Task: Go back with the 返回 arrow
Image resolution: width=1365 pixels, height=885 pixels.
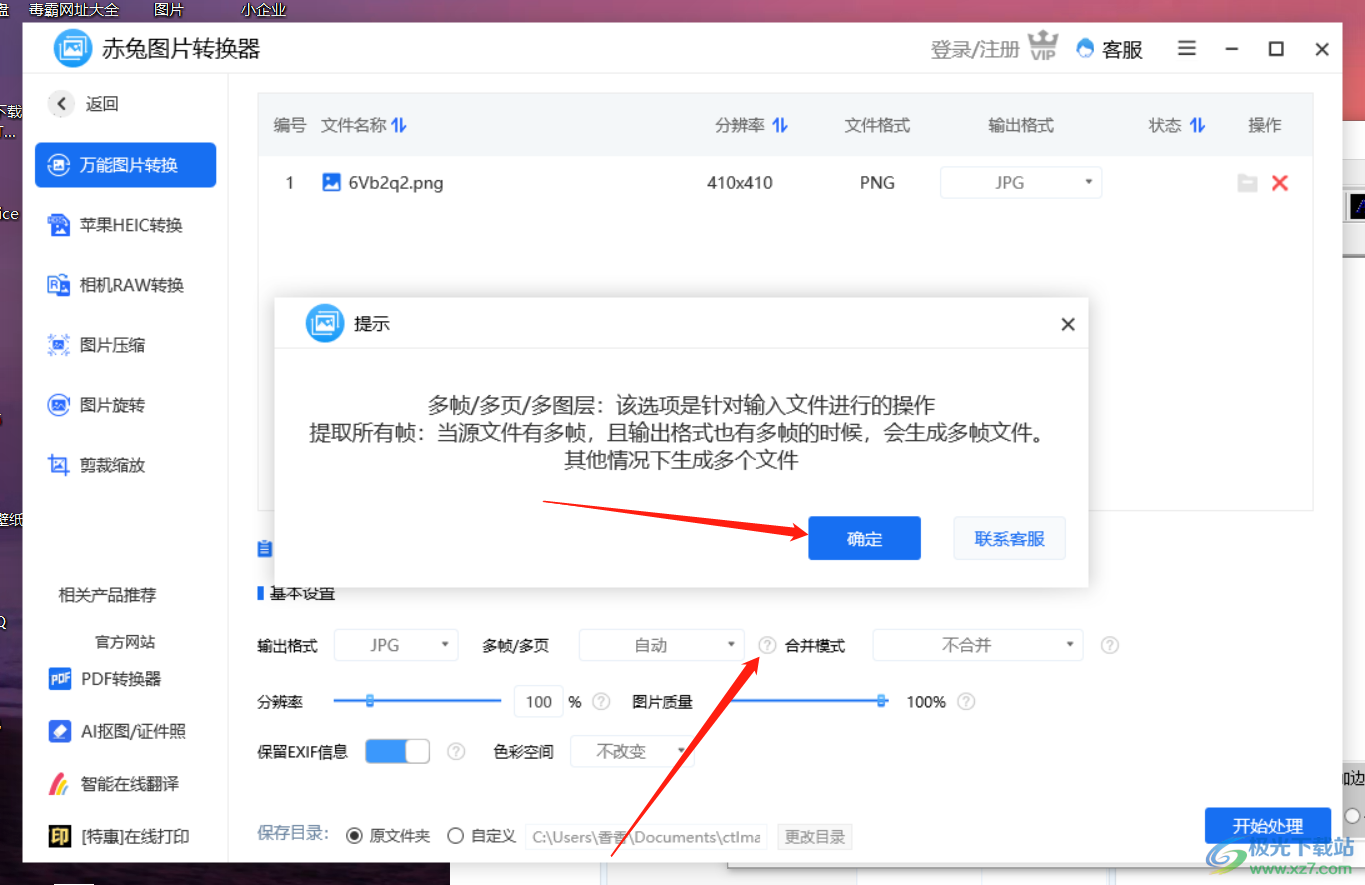Action: point(61,103)
